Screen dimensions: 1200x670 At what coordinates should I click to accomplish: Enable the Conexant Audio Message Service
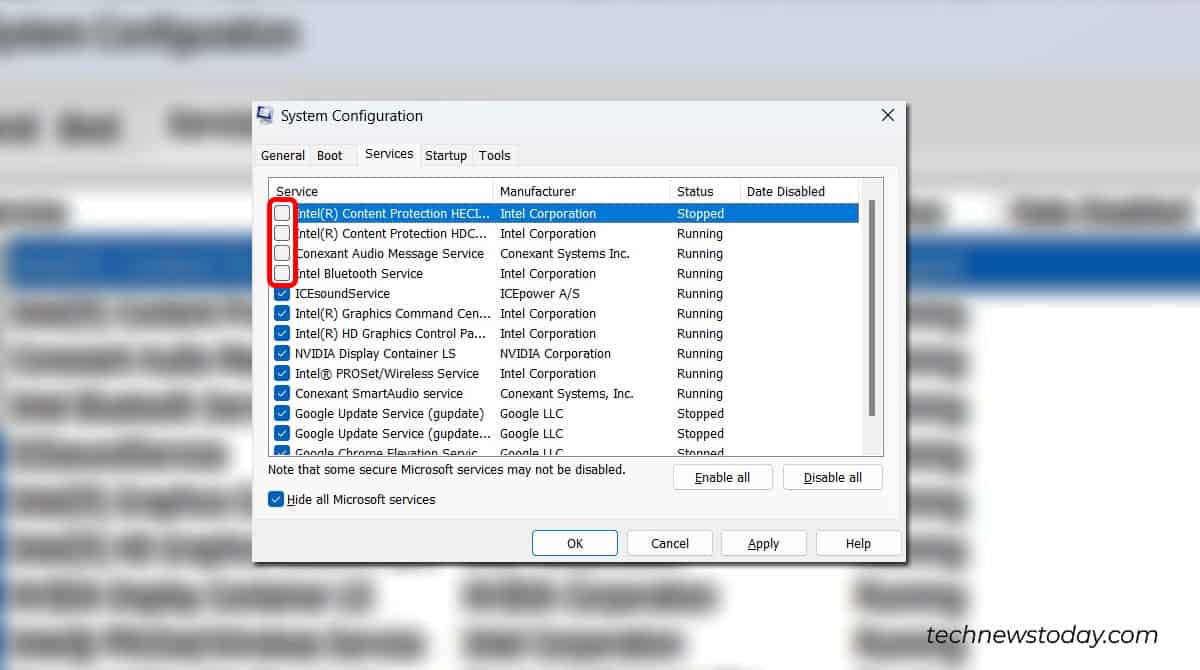(x=281, y=253)
